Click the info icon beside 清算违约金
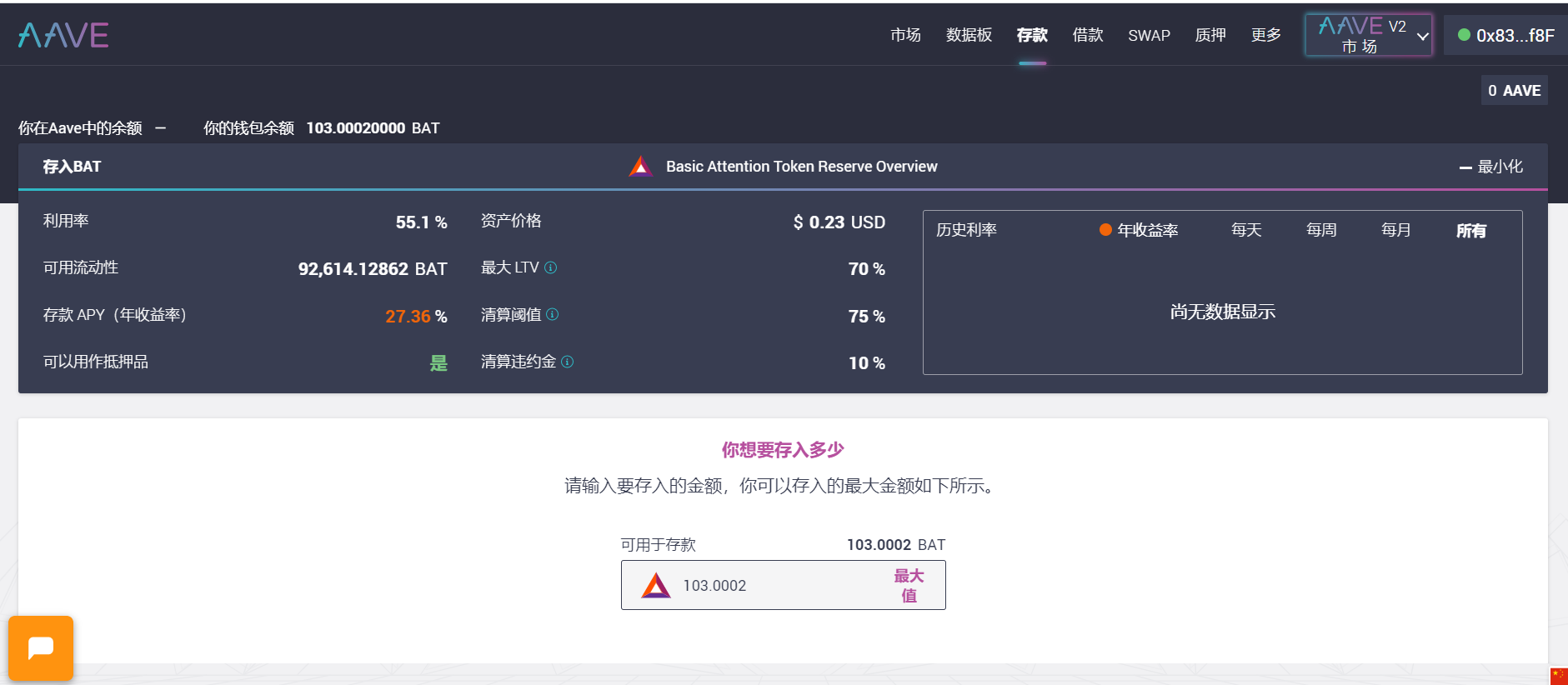Screen dimensions: 1568x685 coord(567,362)
